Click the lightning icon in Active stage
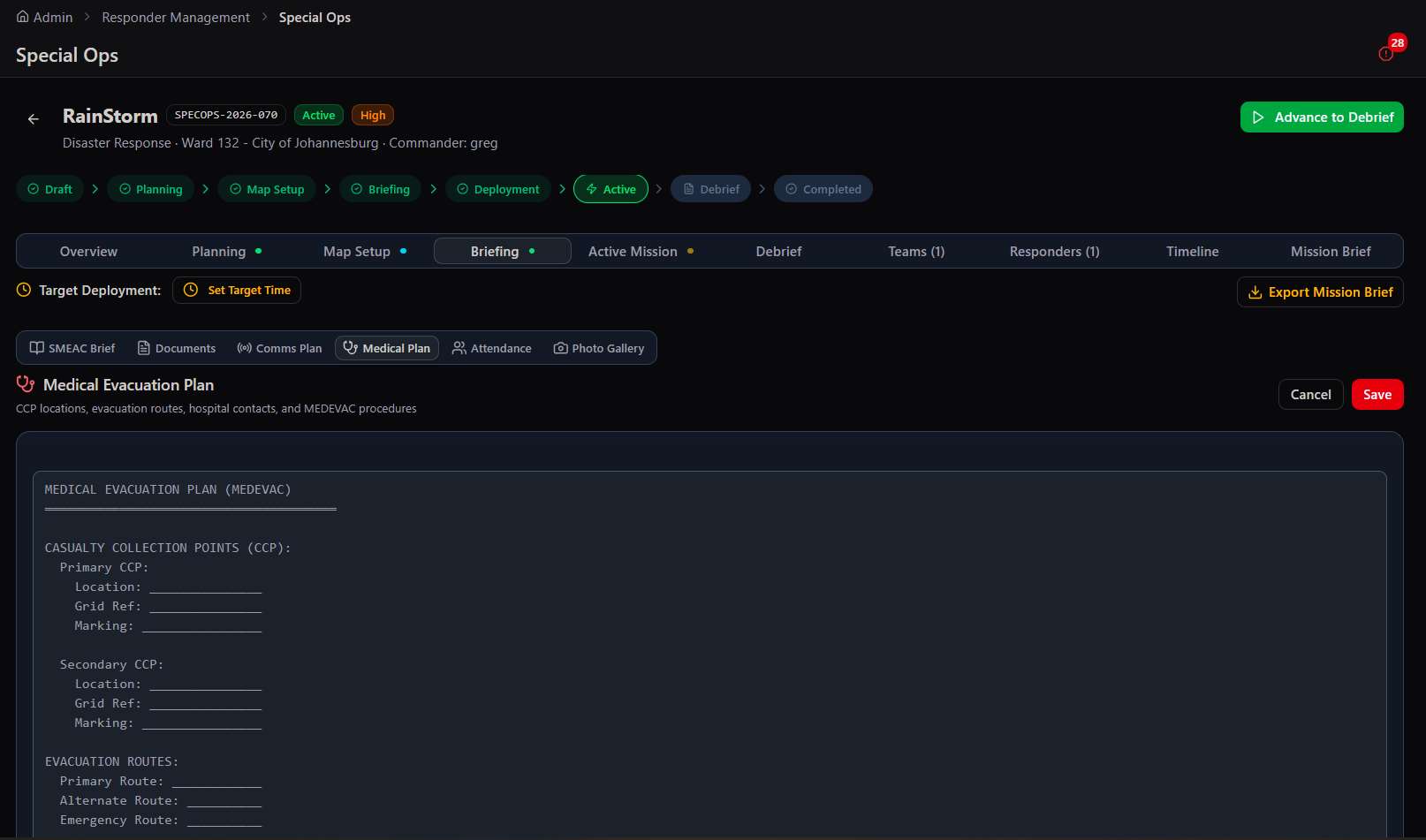This screenshot has height=840, width=1426. (592, 189)
